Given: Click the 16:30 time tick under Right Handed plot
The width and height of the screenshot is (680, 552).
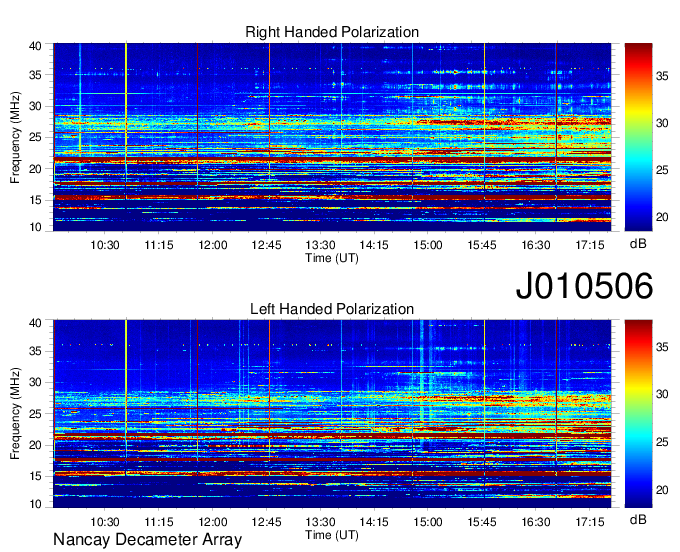Looking at the screenshot, I should pyautogui.click(x=536, y=245).
